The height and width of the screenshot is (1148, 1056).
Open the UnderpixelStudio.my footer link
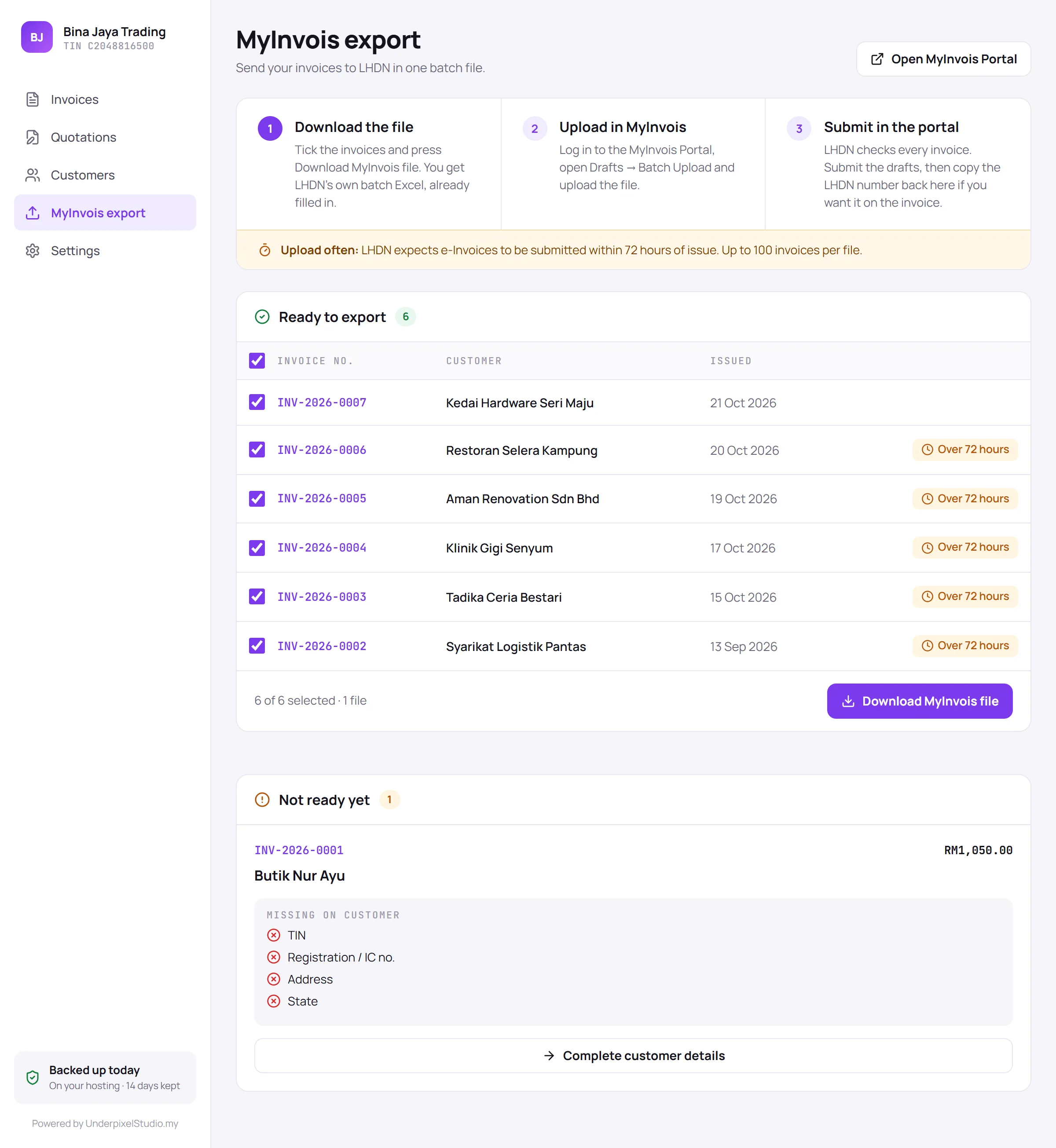coord(132,1123)
